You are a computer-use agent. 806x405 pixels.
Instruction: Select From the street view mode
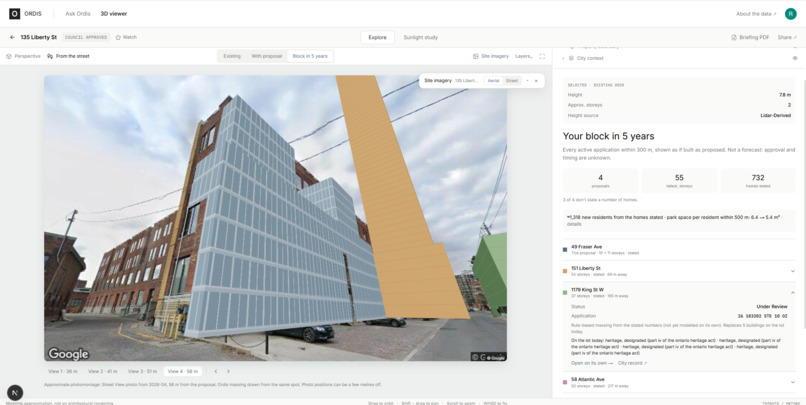click(x=68, y=56)
